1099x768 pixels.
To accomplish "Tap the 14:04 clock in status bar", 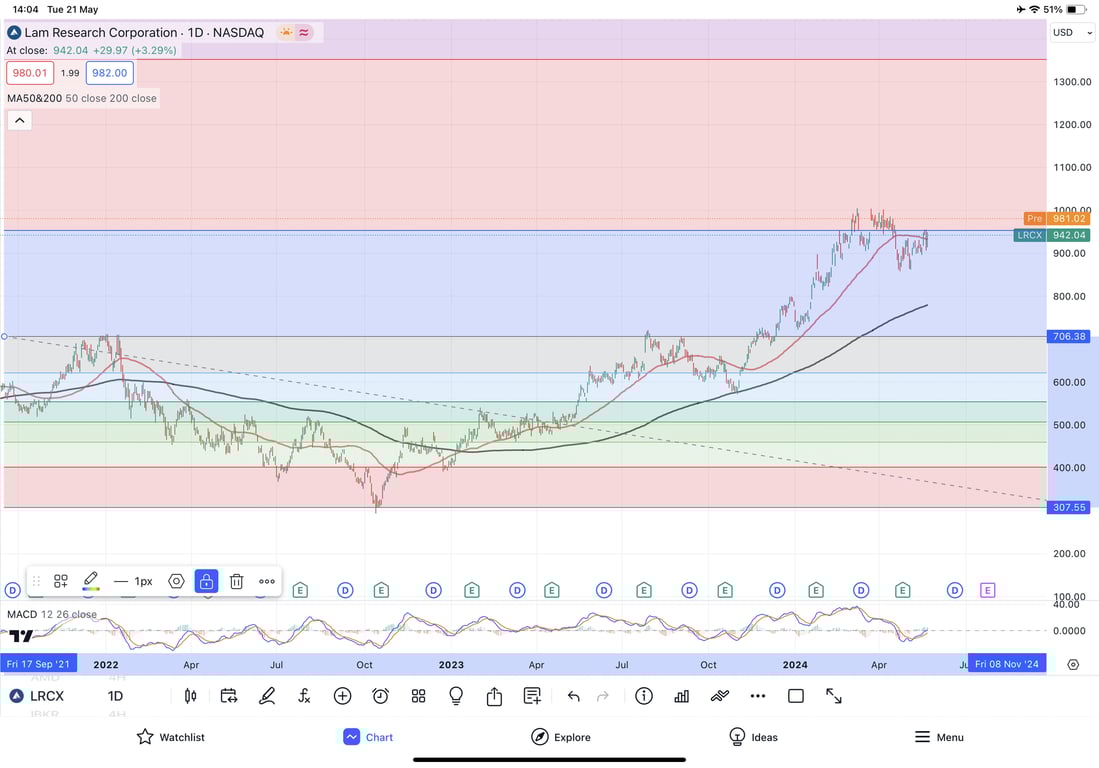I will tap(26, 10).
